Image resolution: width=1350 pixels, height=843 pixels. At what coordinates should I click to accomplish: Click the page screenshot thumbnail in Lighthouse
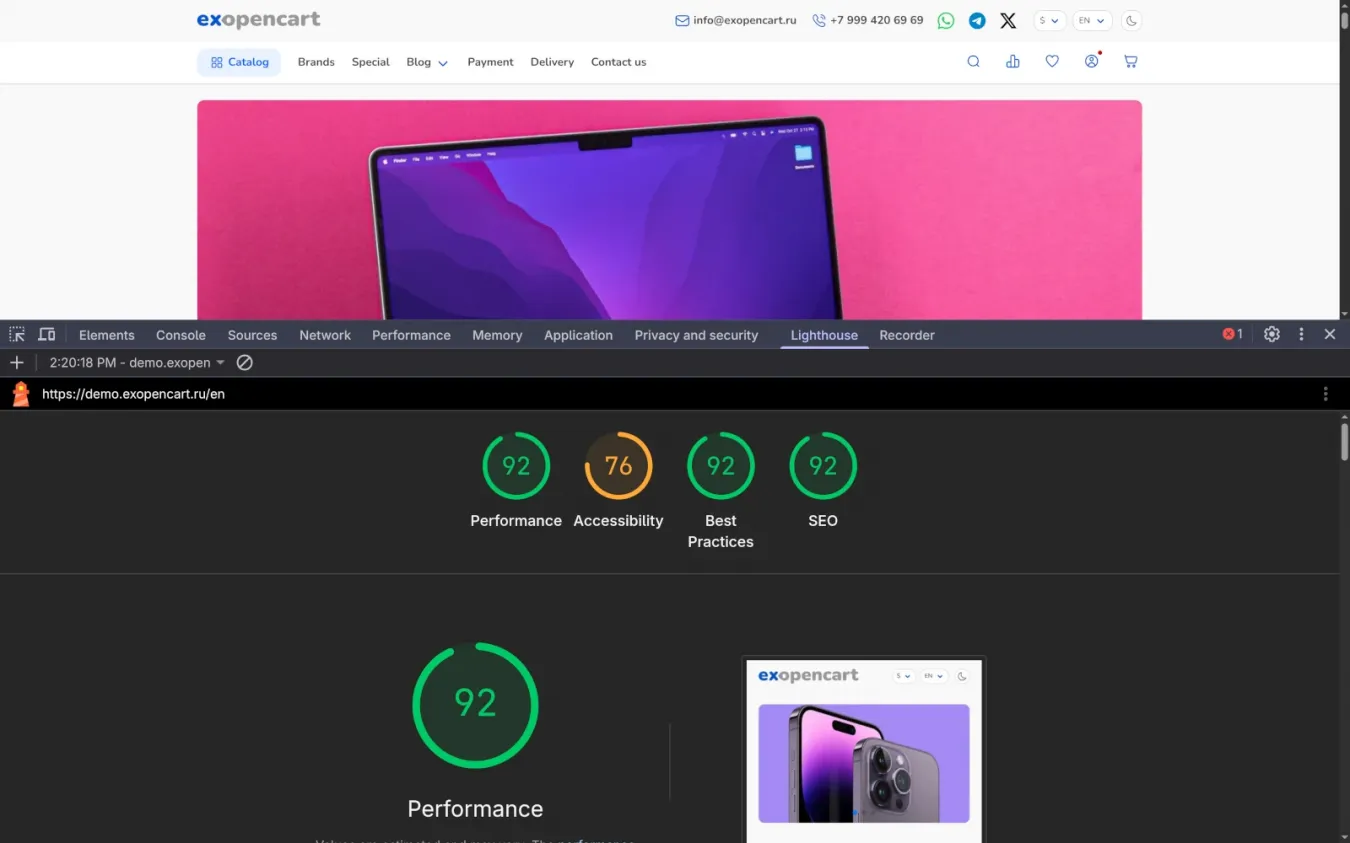[864, 749]
